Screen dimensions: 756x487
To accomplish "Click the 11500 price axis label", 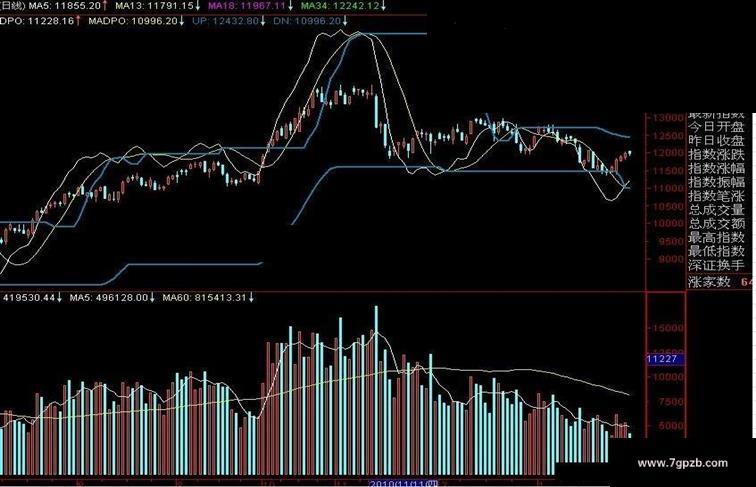I will [x=668, y=171].
